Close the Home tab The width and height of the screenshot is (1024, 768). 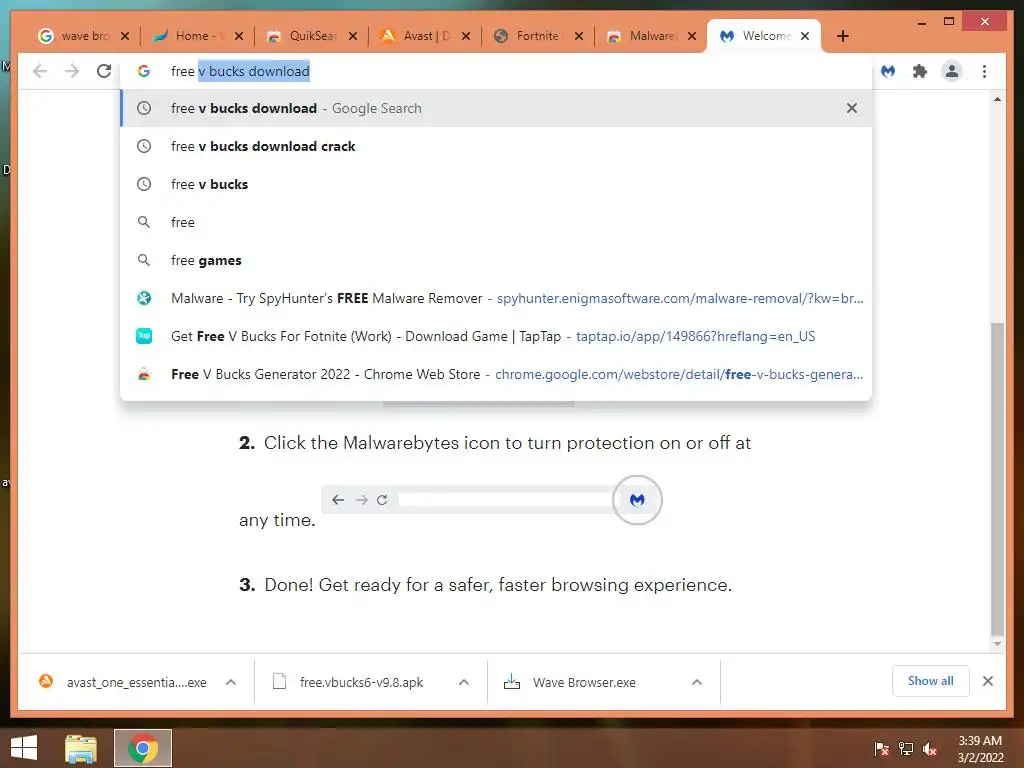tap(239, 36)
